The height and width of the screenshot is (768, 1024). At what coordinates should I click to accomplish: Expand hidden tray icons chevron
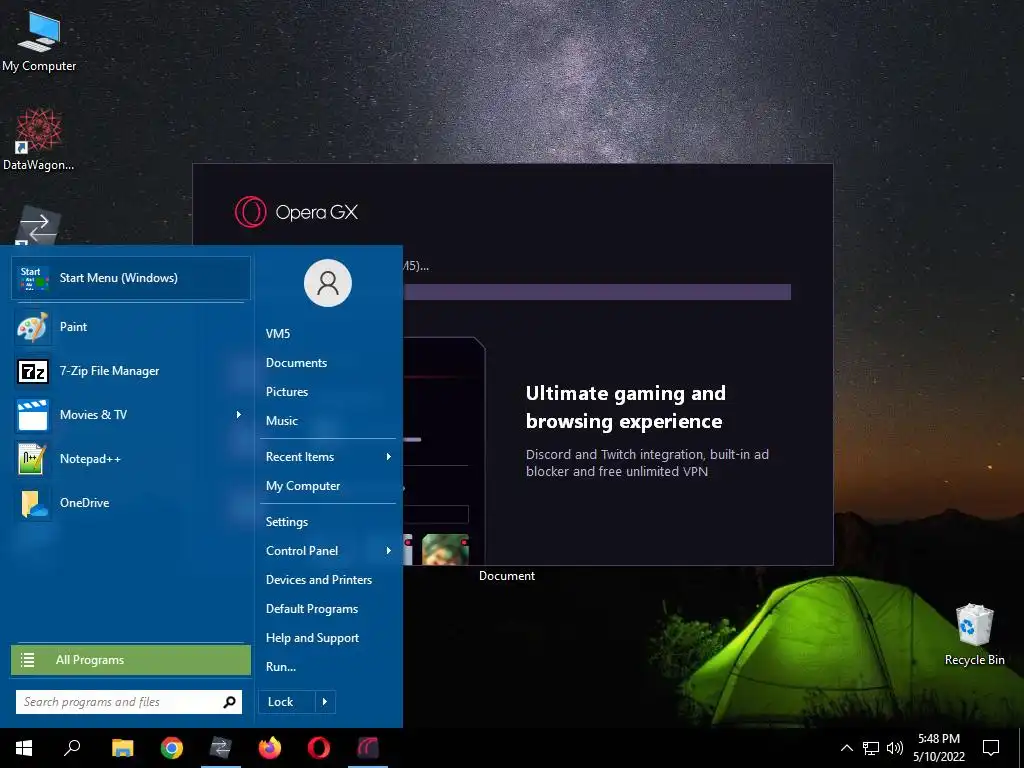coord(846,748)
